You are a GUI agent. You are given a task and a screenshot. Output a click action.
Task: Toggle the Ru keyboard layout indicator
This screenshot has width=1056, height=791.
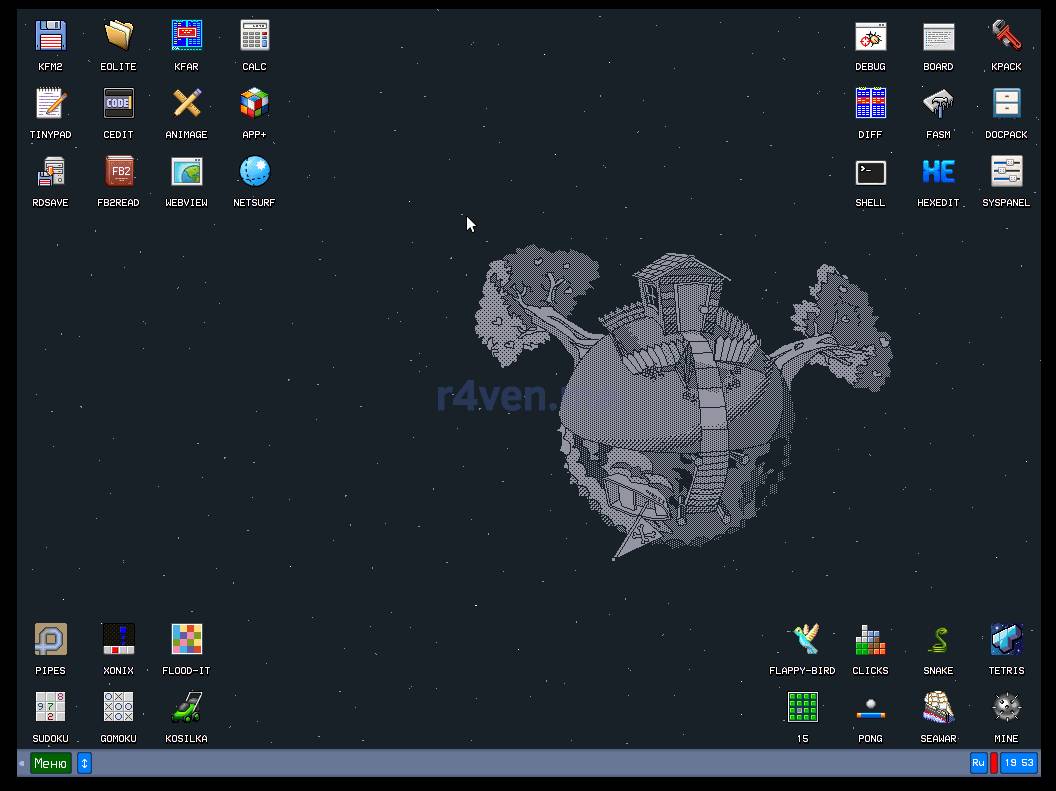978,763
